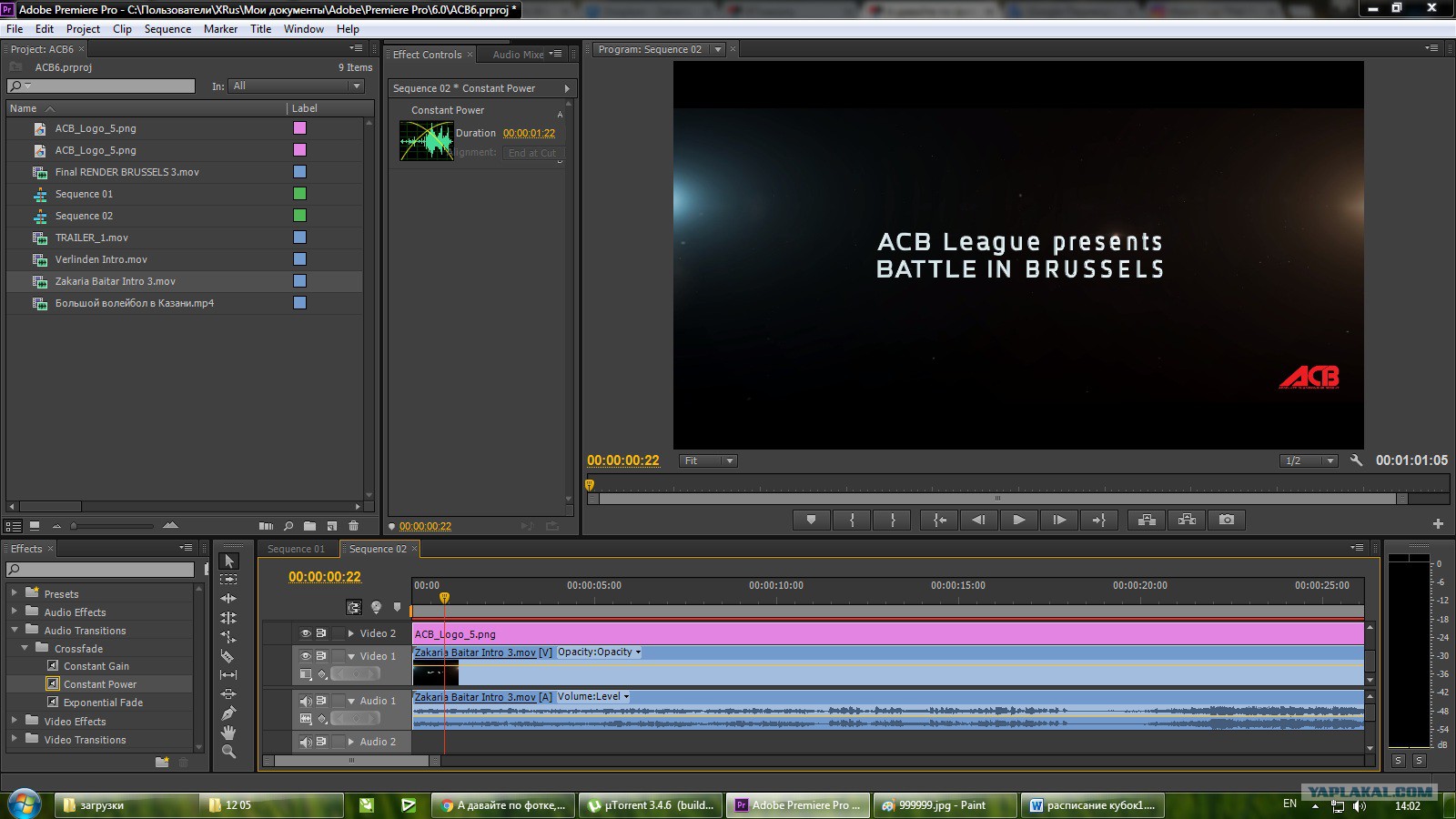The width and height of the screenshot is (1456, 819).
Task: Select the Slip tool
Action: pos(228,675)
